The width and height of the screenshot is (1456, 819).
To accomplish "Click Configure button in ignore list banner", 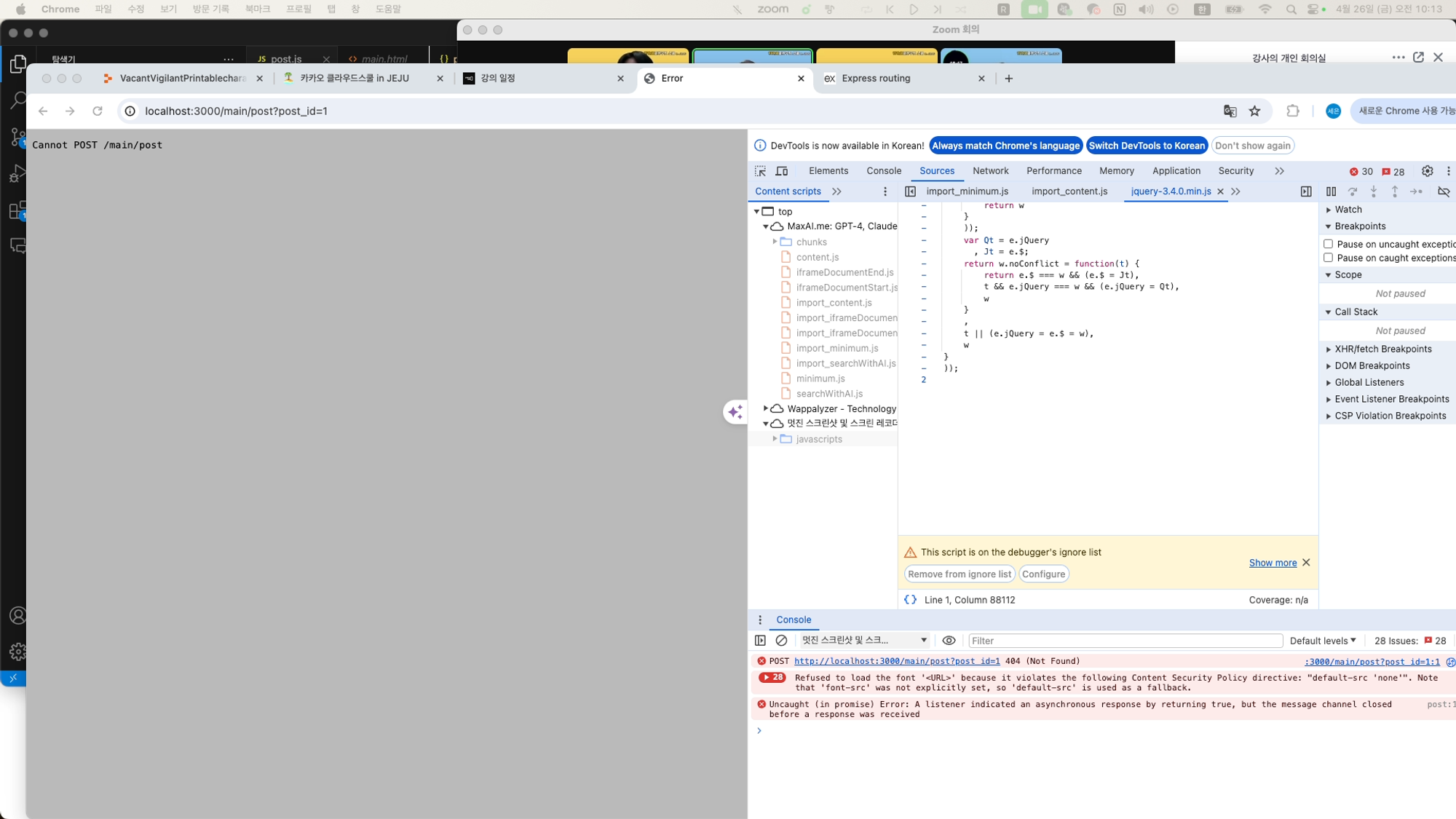I will tap(1043, 574).
